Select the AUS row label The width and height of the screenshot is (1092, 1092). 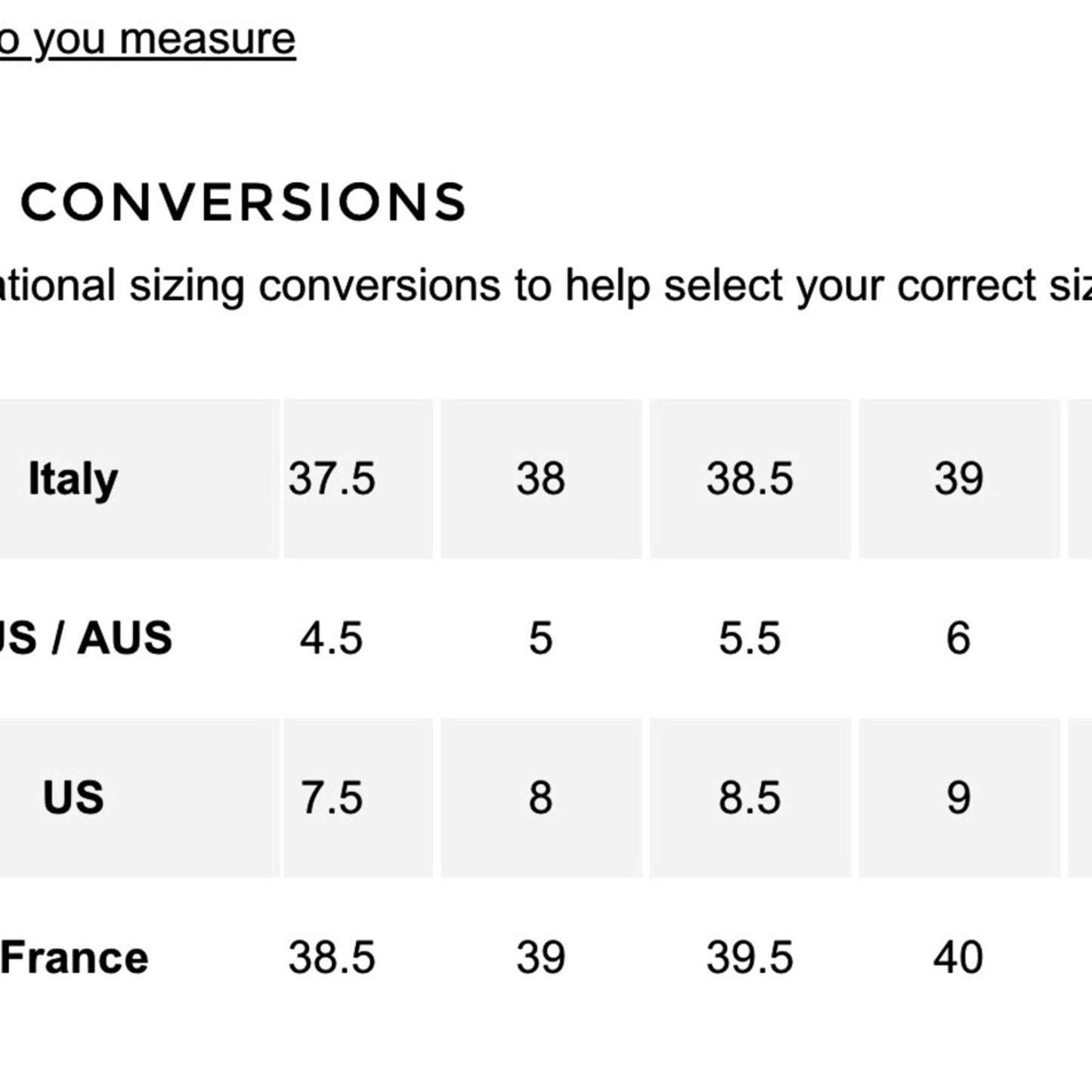click(x=87, y=638)
